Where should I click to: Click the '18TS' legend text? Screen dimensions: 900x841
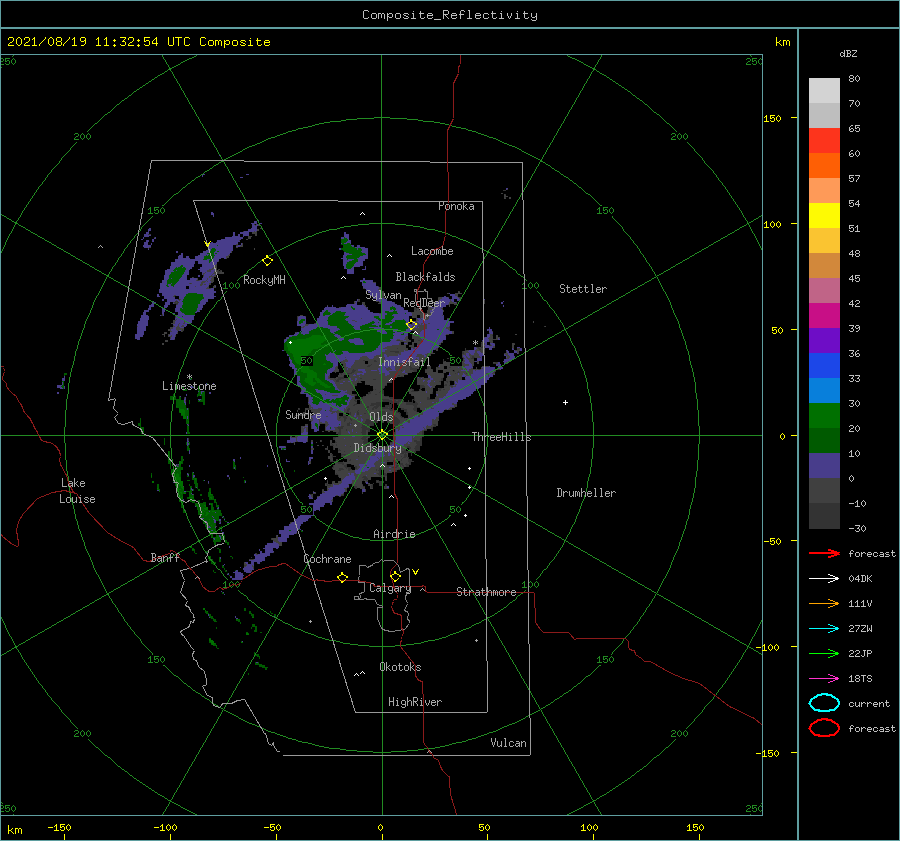pyautogui.click(x=860, y=679)
